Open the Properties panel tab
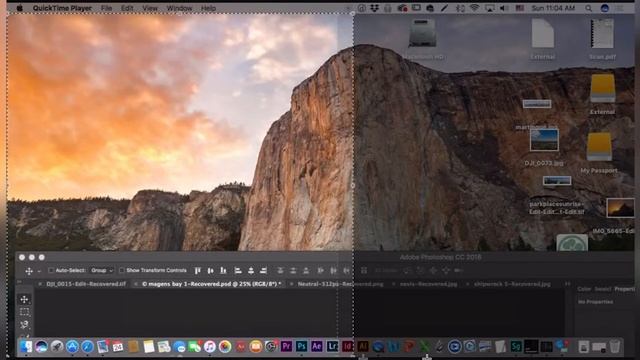 pyautogui.click(x=624, y=289)
